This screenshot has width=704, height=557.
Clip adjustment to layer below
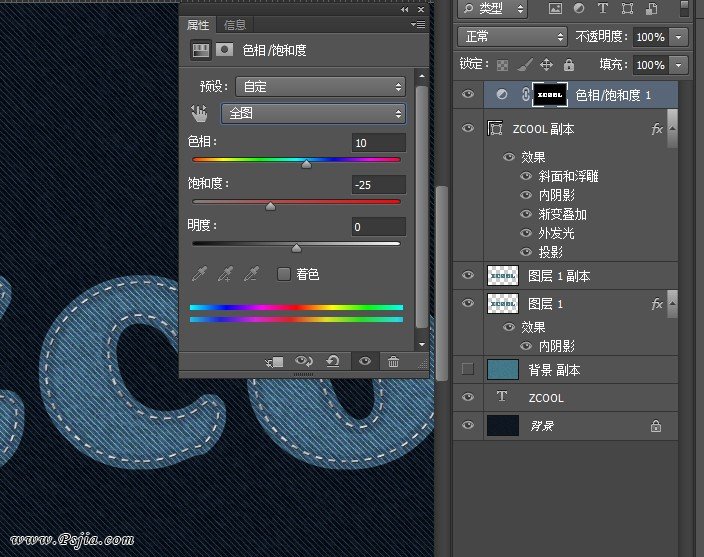(x=274, y=361)
